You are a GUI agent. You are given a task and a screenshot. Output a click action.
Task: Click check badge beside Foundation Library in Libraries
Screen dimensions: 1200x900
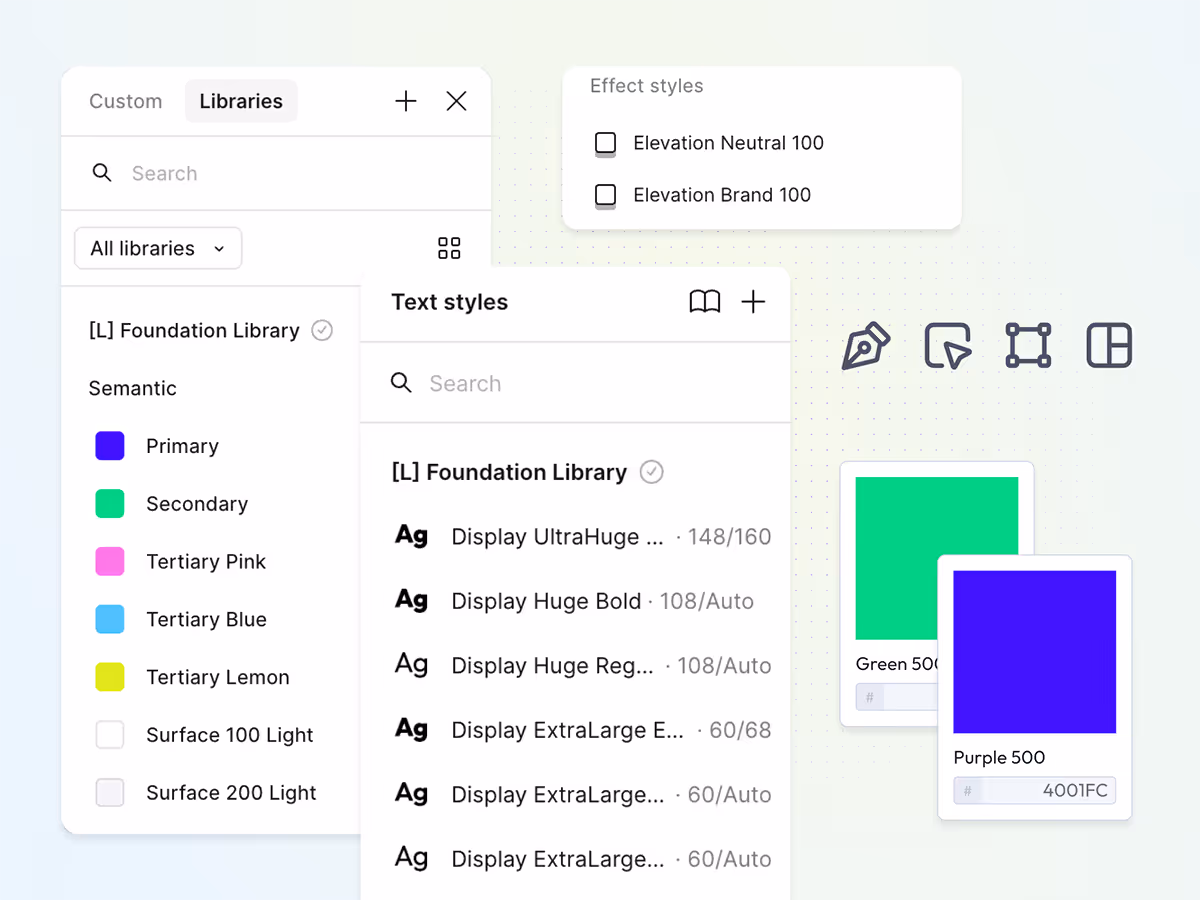click(322, 330)
